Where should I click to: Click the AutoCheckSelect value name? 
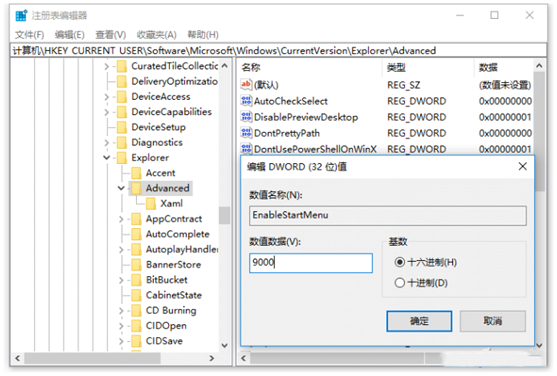click(x=291, y=101)
